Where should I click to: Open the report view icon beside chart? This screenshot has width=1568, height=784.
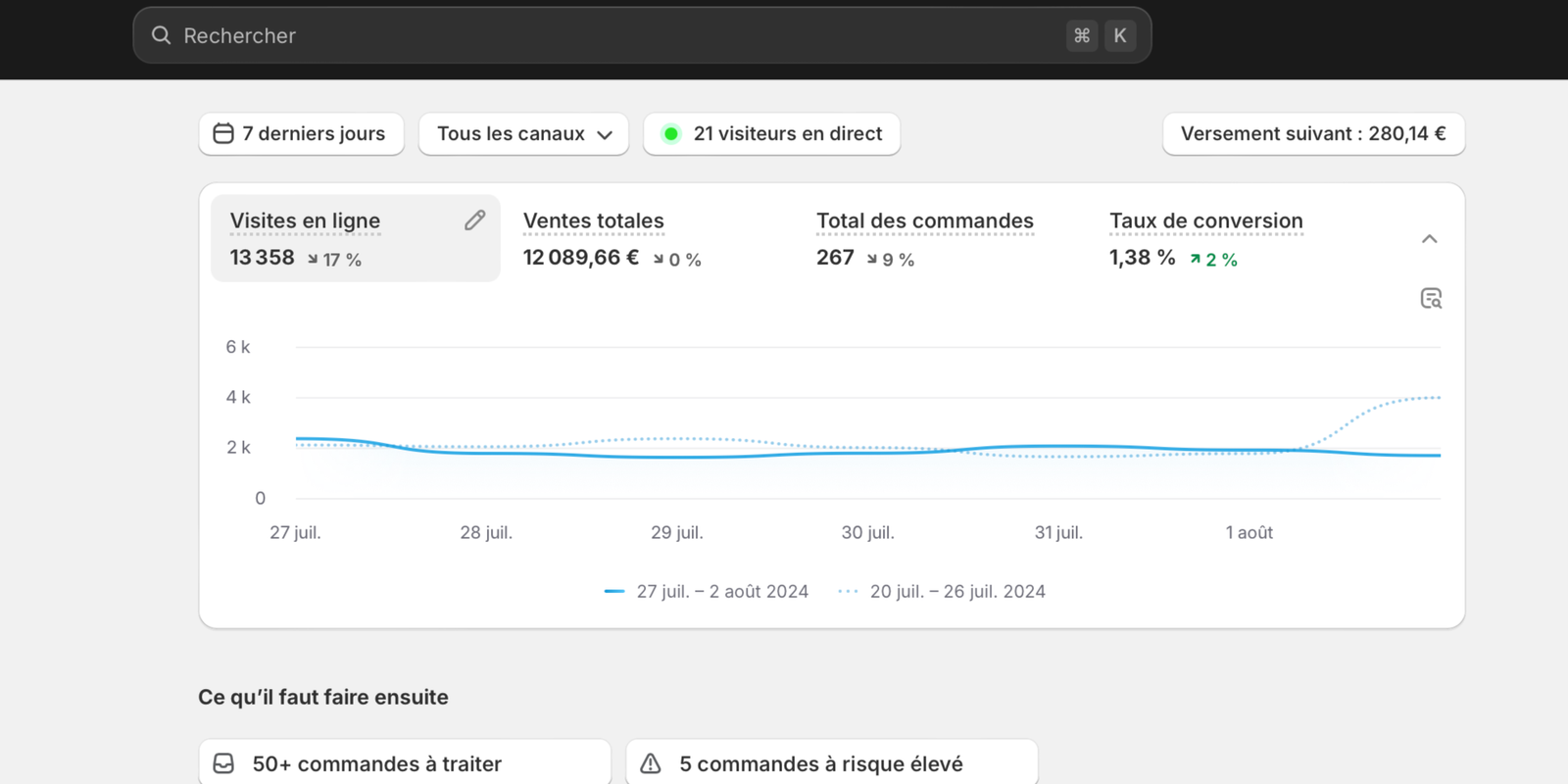[1431, 299]
